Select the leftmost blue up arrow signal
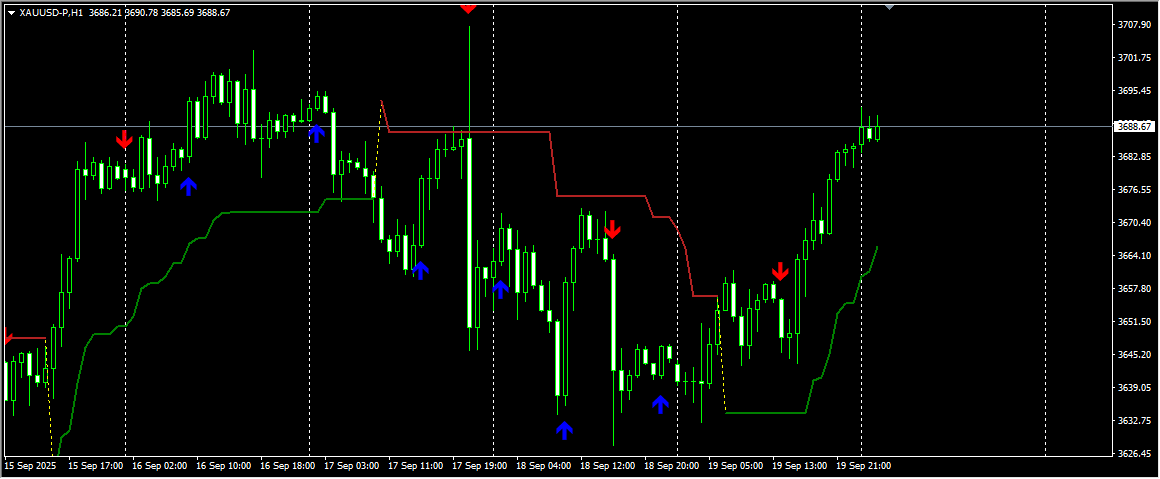The width and height of the screenshot is (1160, 479). click(189, 186)
